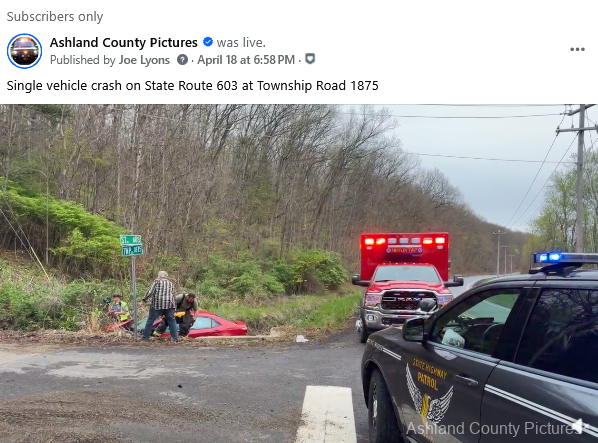
Task: Click the shield audience icon after the timestamp
Action: point(310,59)
